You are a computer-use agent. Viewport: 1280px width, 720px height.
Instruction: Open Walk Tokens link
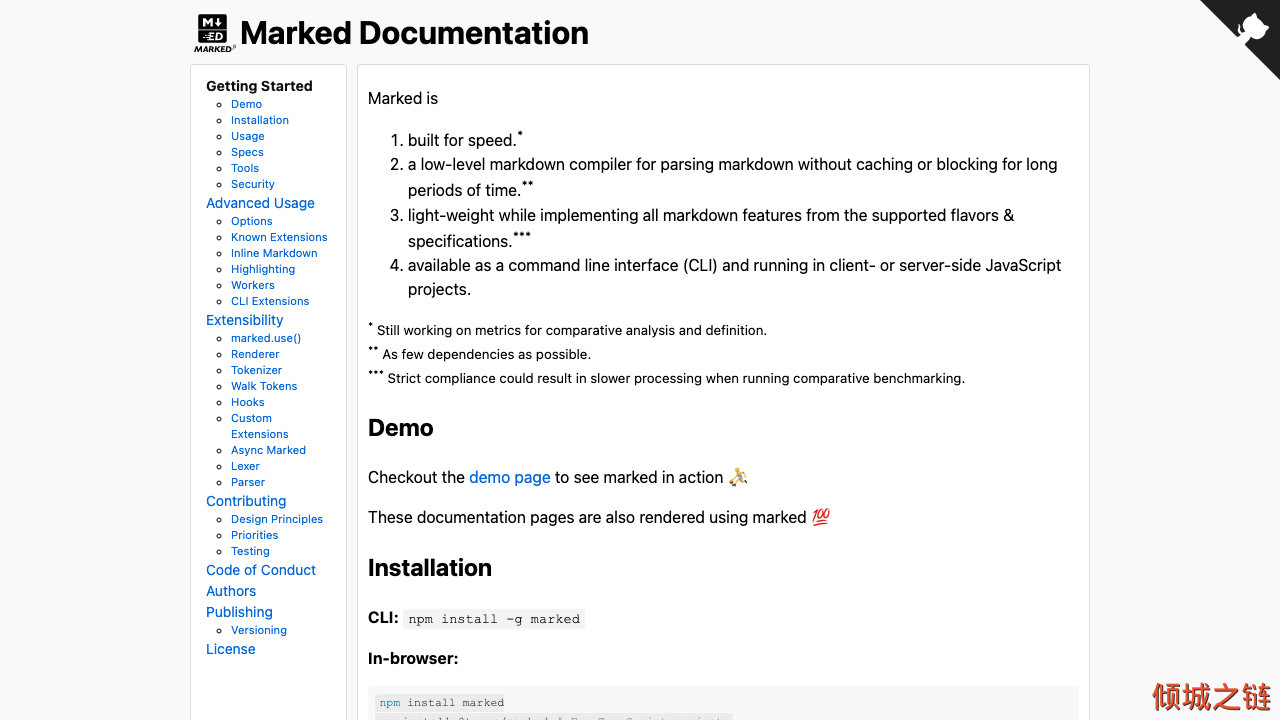[x=264, y=386]
